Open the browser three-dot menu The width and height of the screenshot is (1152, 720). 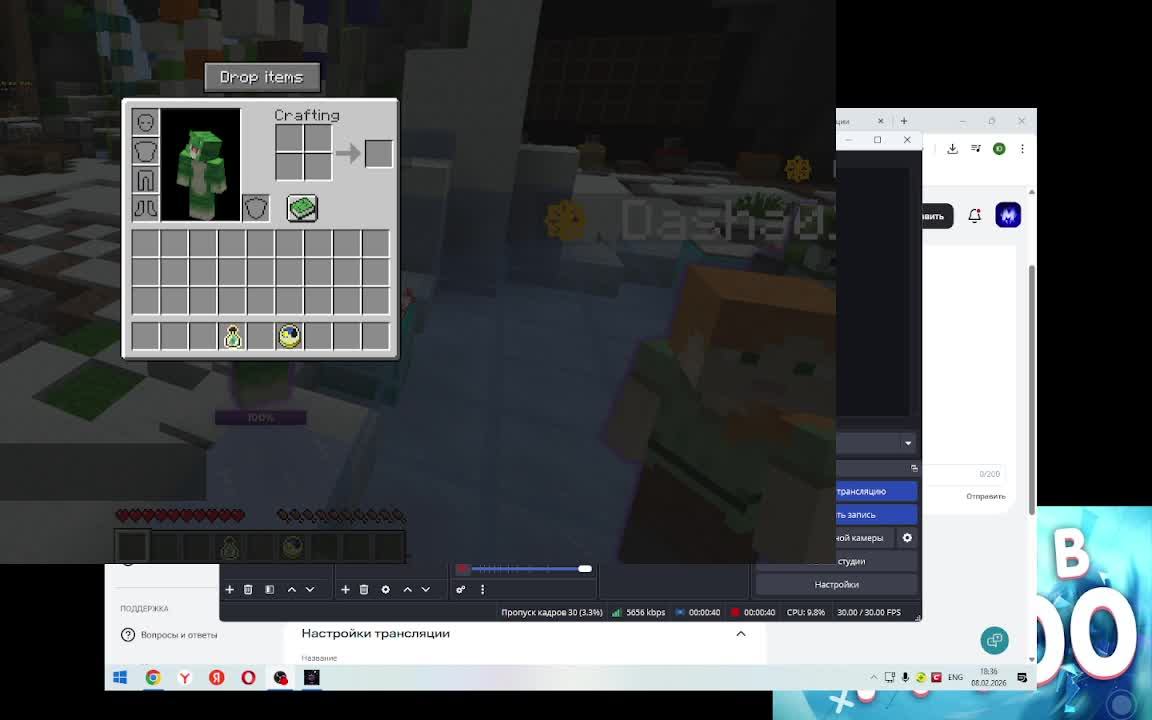(x=1022, y=148)
